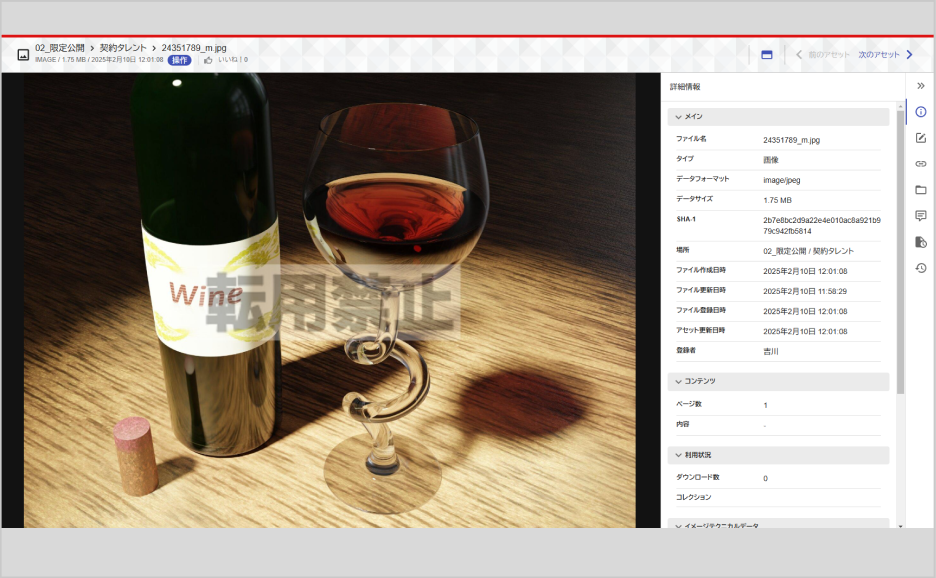Viewport: 936px width, 578px height.
Task: Open the file-with-clock icon in sidebar
Action: pos(920,242)
